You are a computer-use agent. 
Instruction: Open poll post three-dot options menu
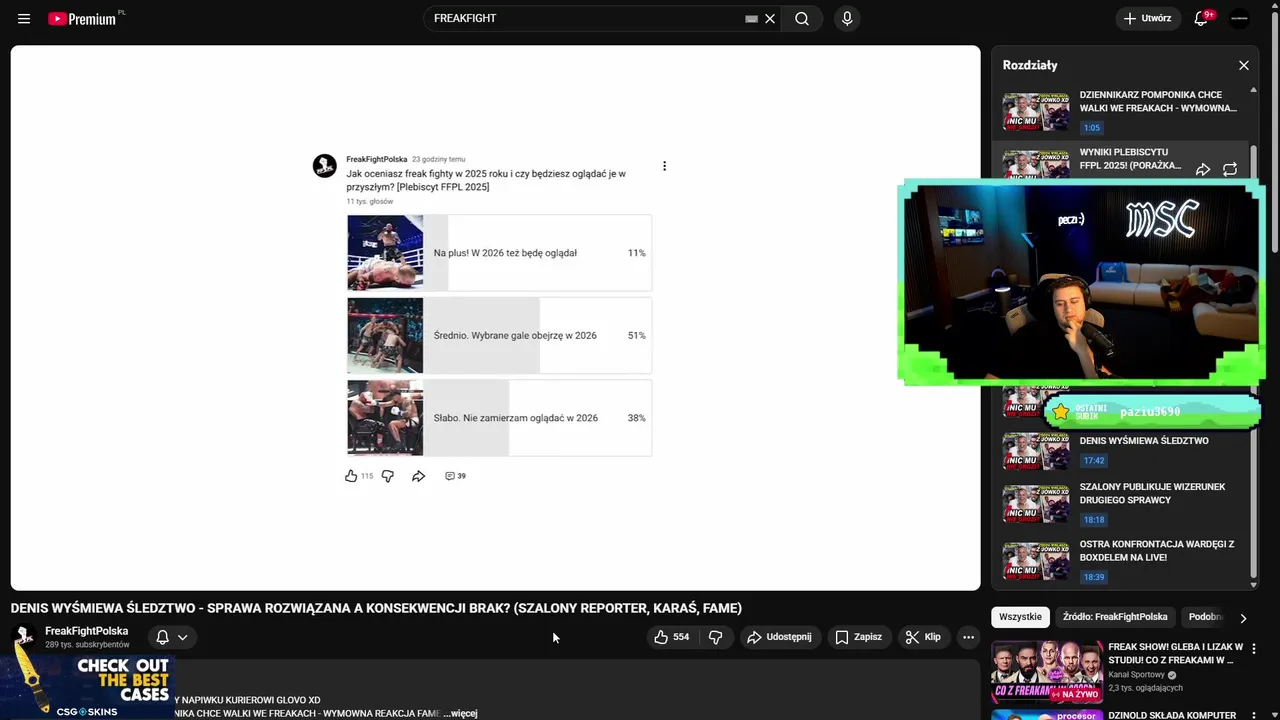pos(664,166)
